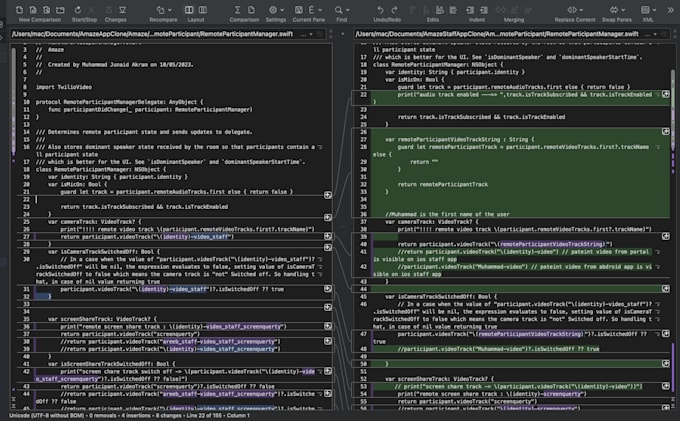
Task: Click merge button on right line 26 block
Action: coord(666,131)
